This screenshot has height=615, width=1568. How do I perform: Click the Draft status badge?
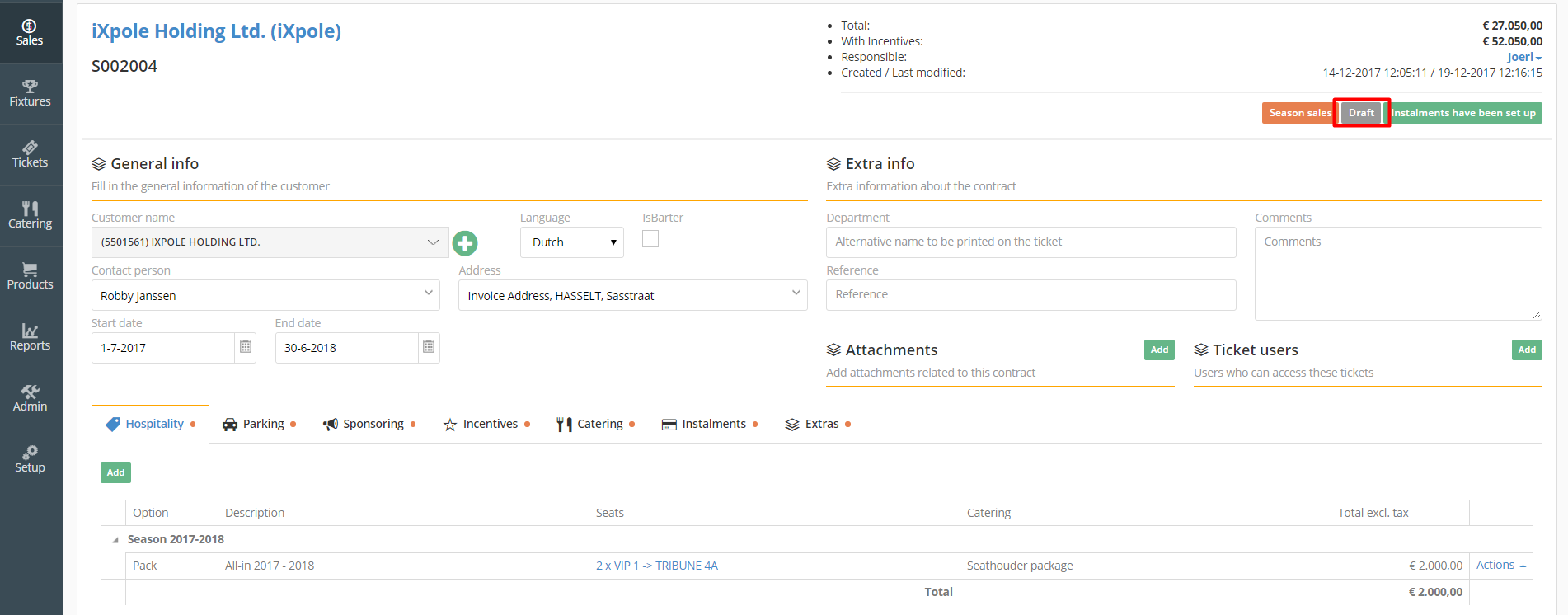point(1361,113)
